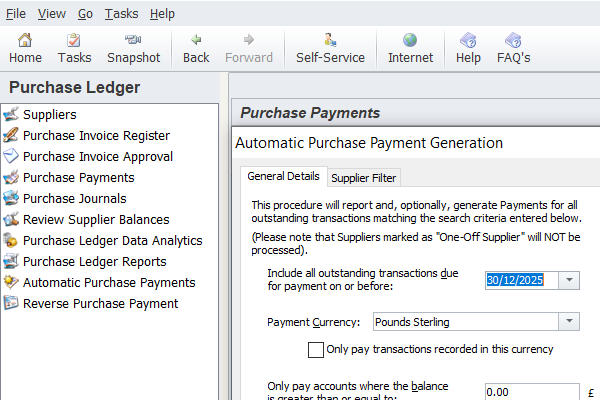Open the due date dropdown arrow

point(569,280)
